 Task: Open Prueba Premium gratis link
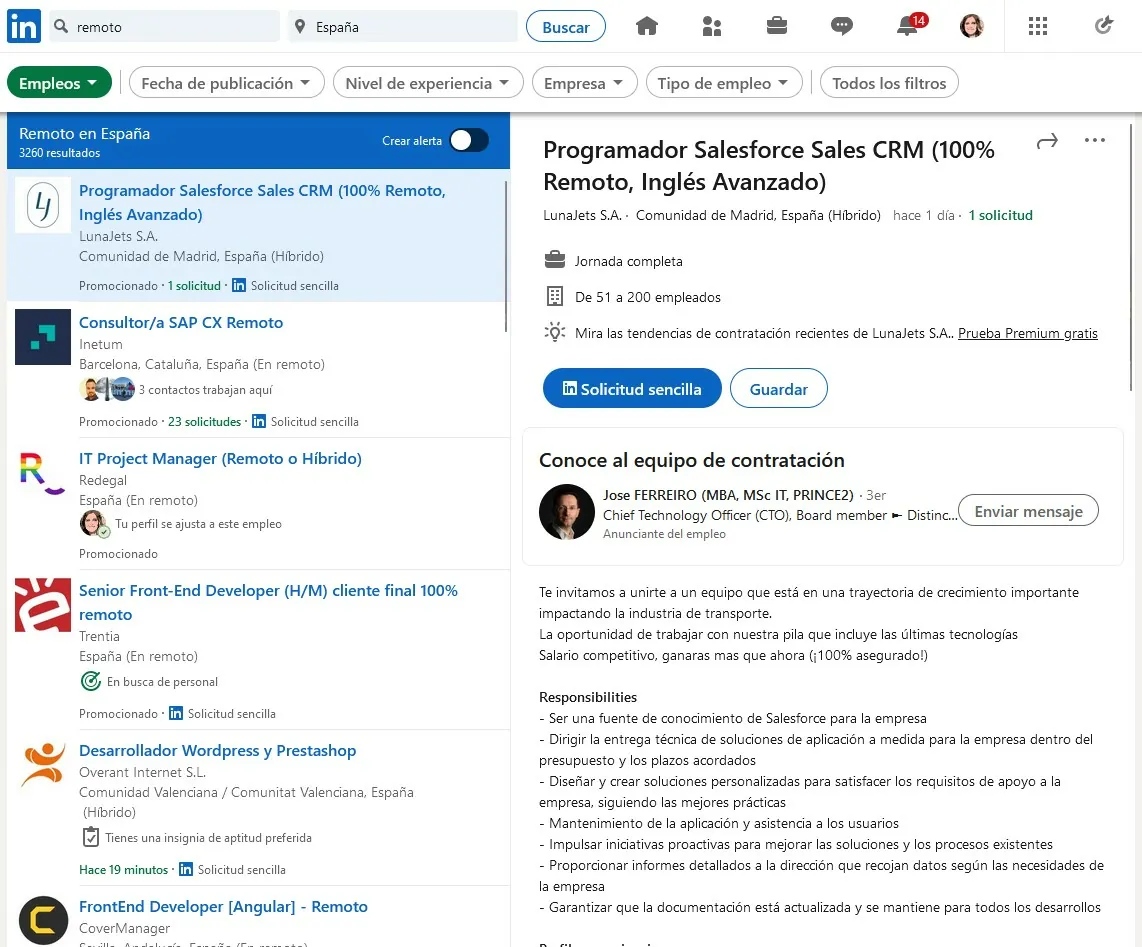(1027, 333)
